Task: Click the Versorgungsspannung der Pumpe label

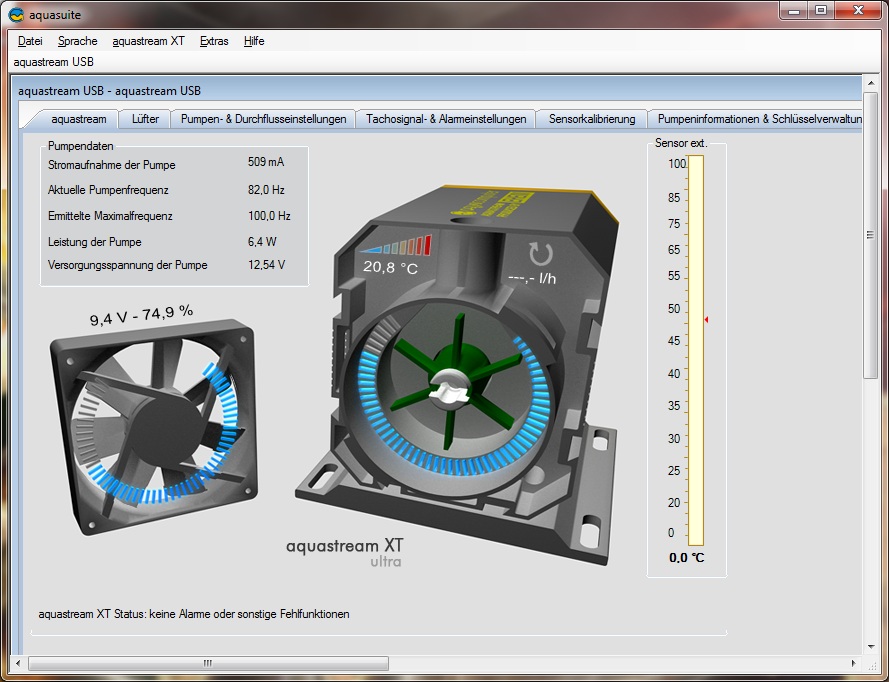Action: tap(128, 265)
